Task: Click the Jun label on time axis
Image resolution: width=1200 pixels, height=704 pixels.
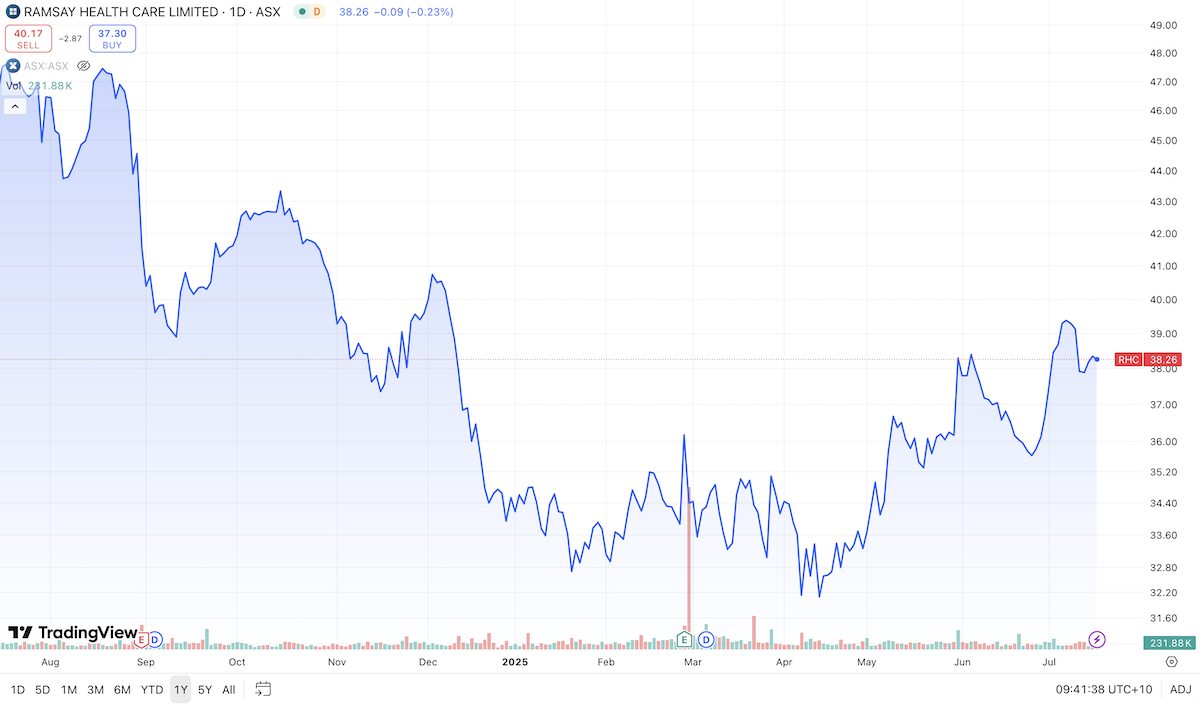Action: (x=962, y=662)
